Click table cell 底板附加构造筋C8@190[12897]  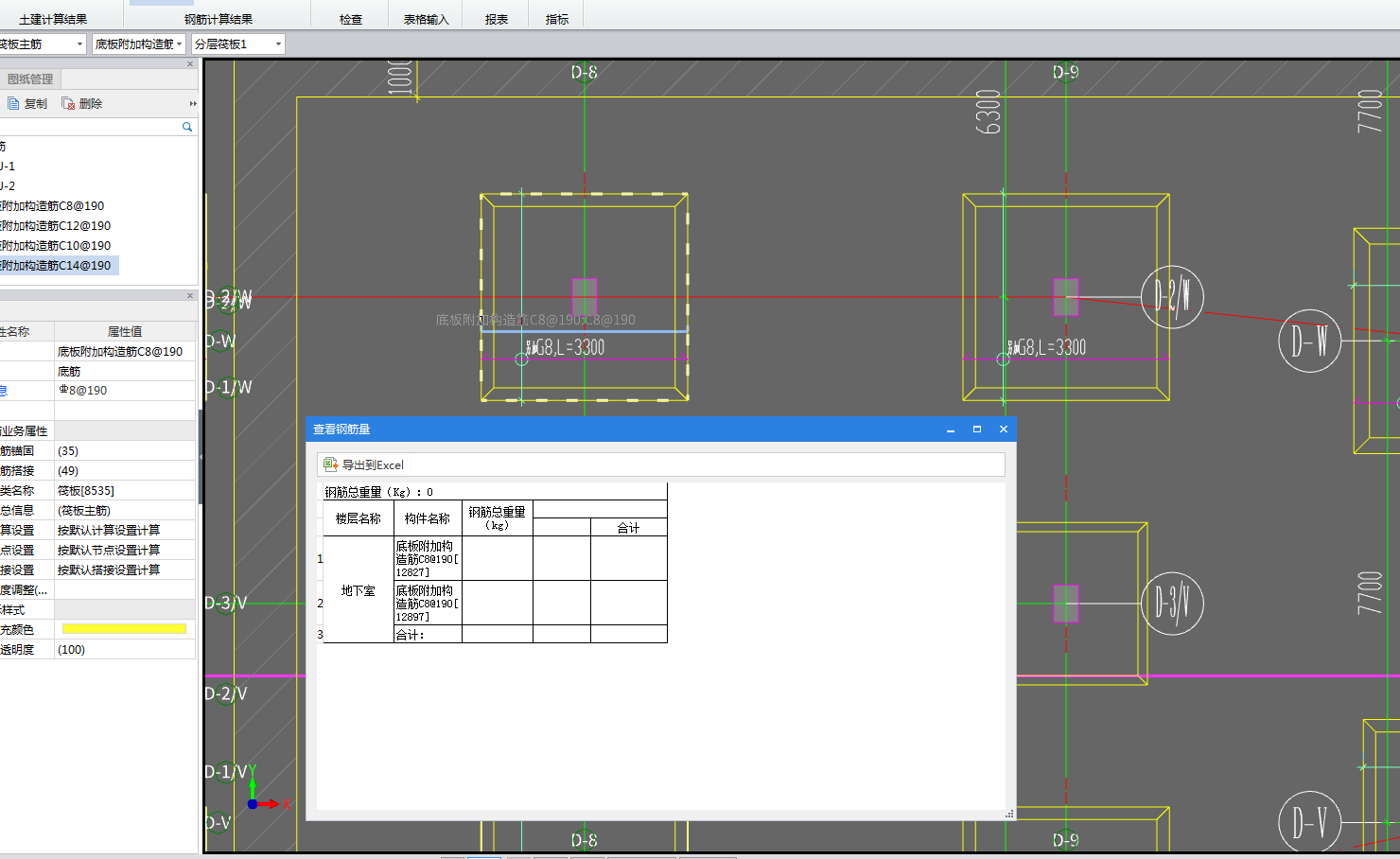(428, 604)
